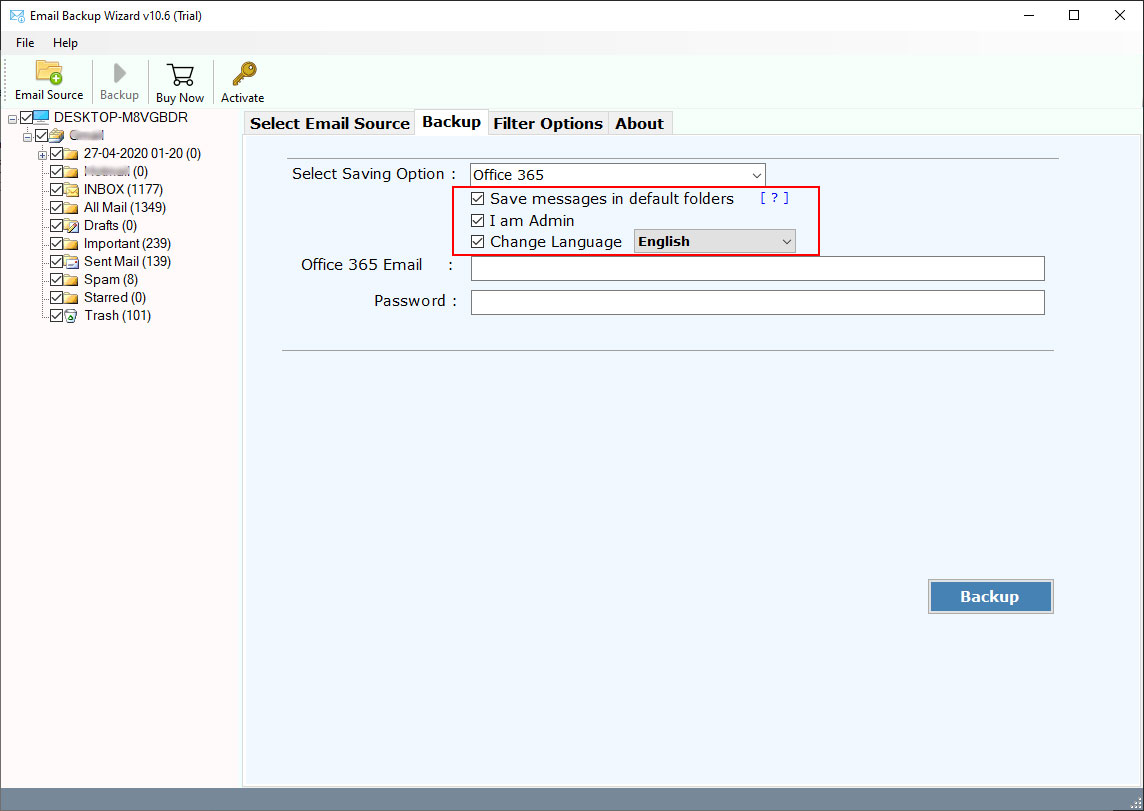Screen dimensions: 1144x811
Task: Uncheck the Important (239) checkbox
Action: click(x=56, y=244)
